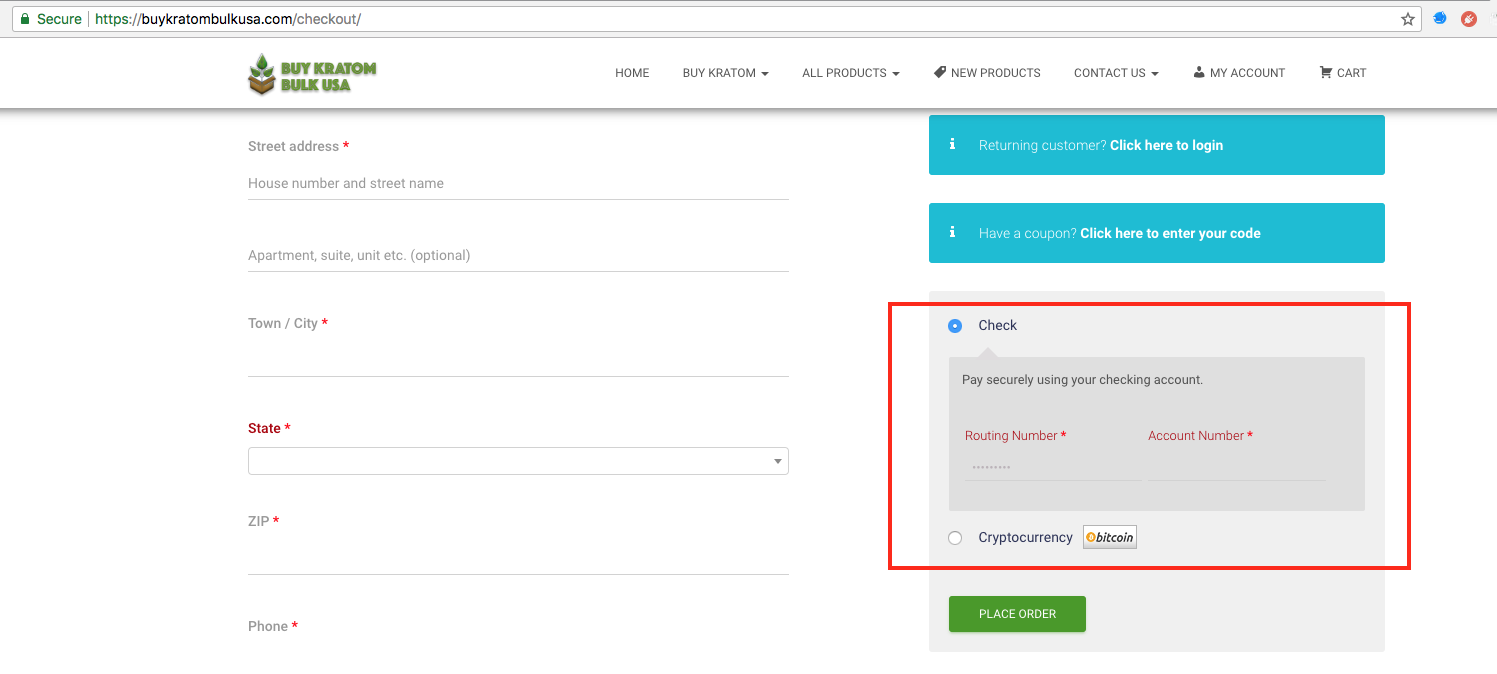Click here to enter your code link

(1170, 233)
